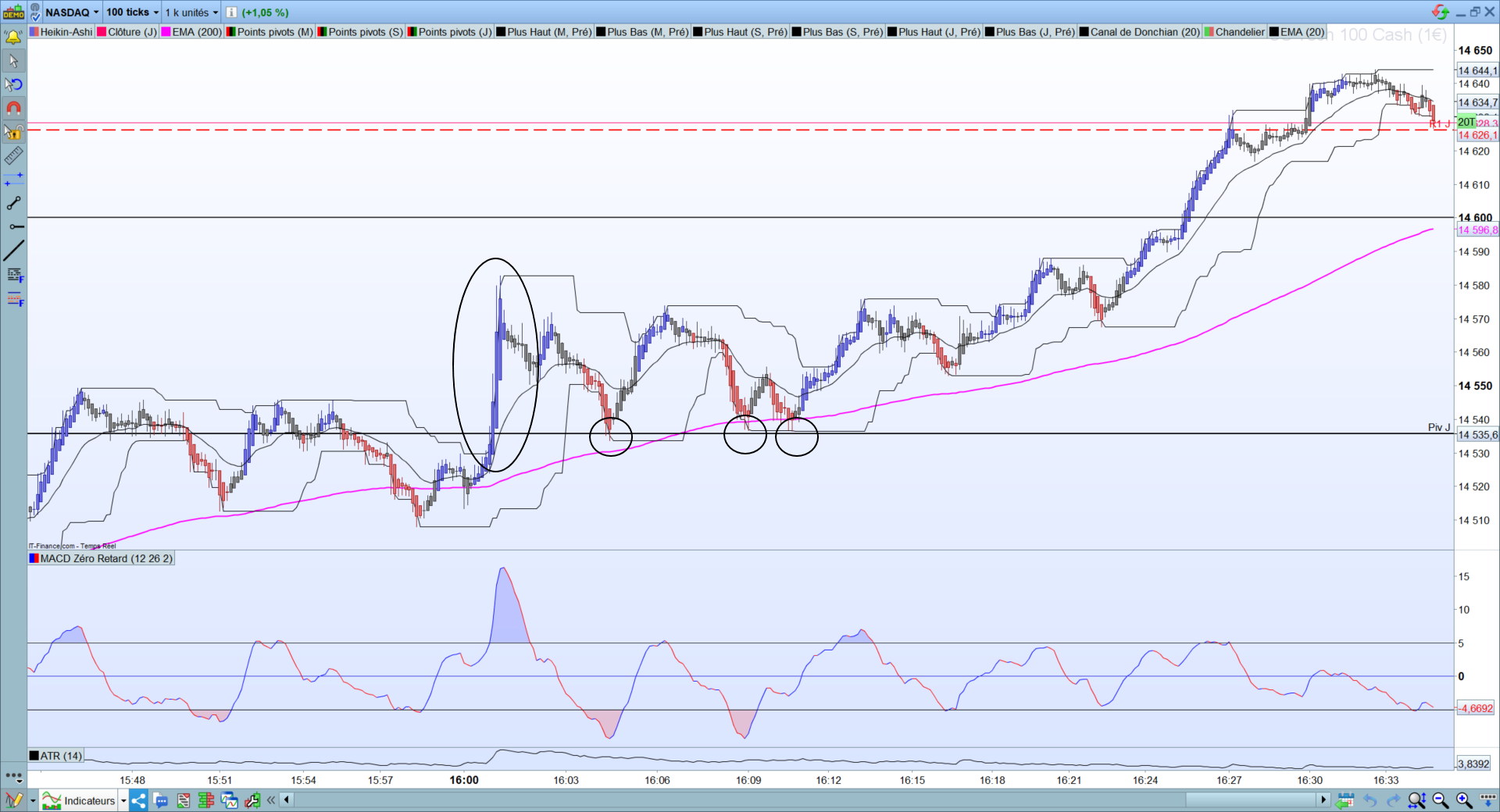Go to date with calendar icon
The image size is (1500, 812).
[1345, 800]
